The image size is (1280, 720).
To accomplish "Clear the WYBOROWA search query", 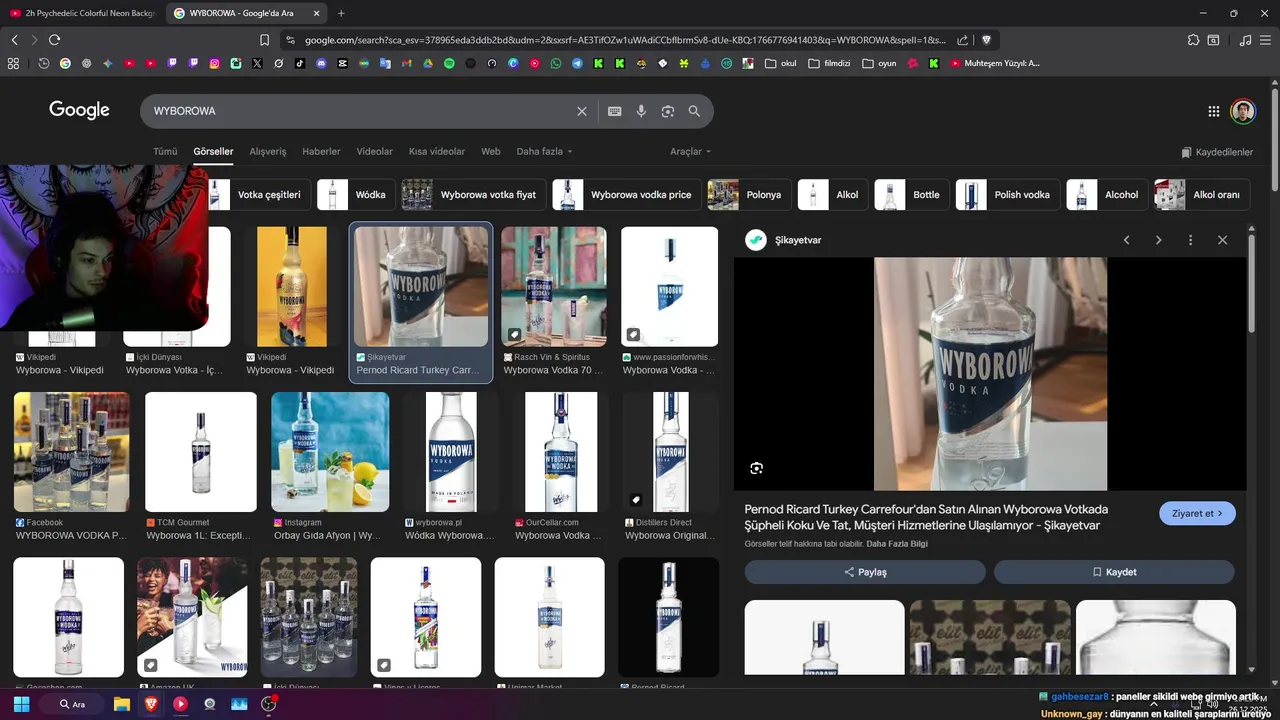I will (x=581, y=111).
